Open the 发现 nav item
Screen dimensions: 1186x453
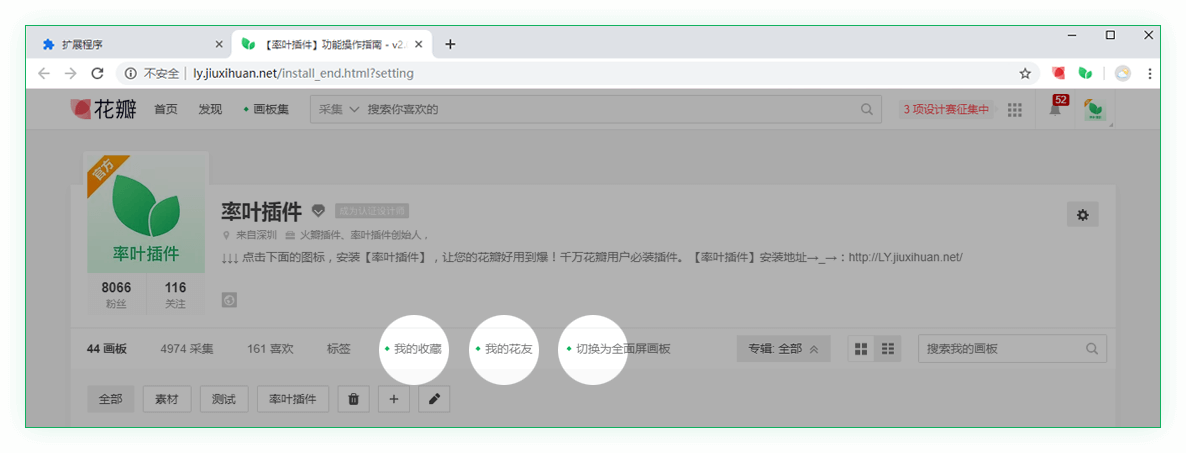210,110
